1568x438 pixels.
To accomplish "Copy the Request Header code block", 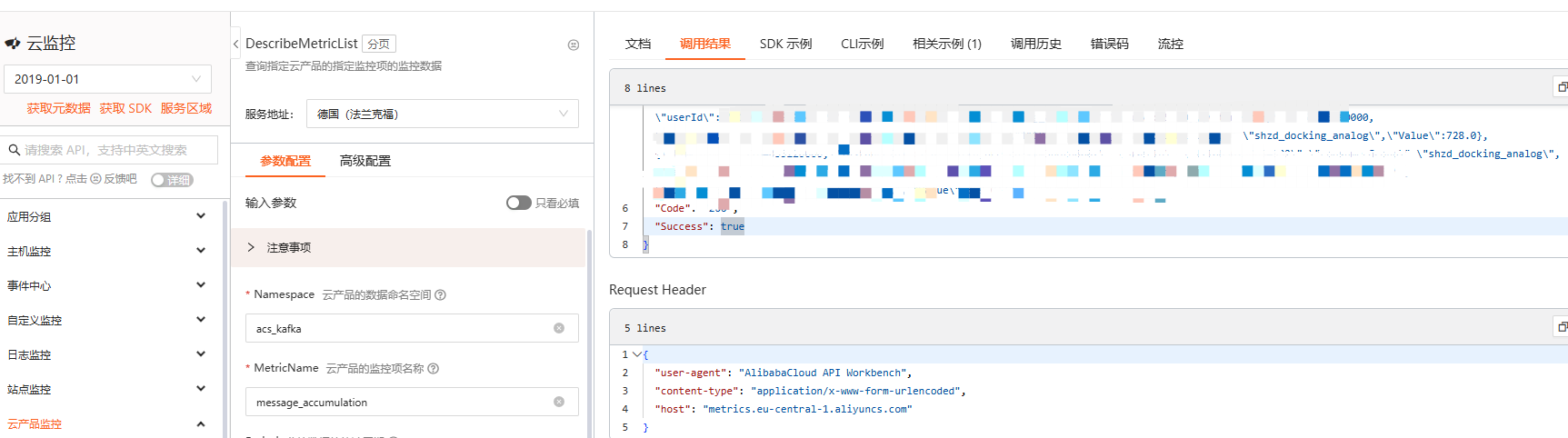I will click(1562, 327).
